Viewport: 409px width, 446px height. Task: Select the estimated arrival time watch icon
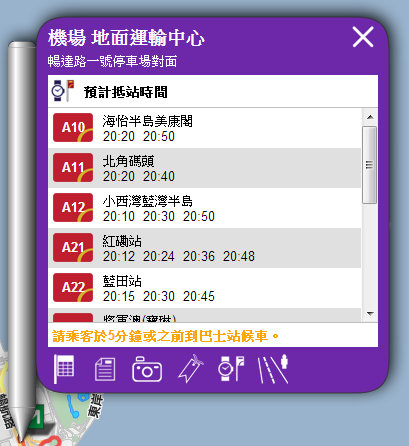(x=231, y=369)
